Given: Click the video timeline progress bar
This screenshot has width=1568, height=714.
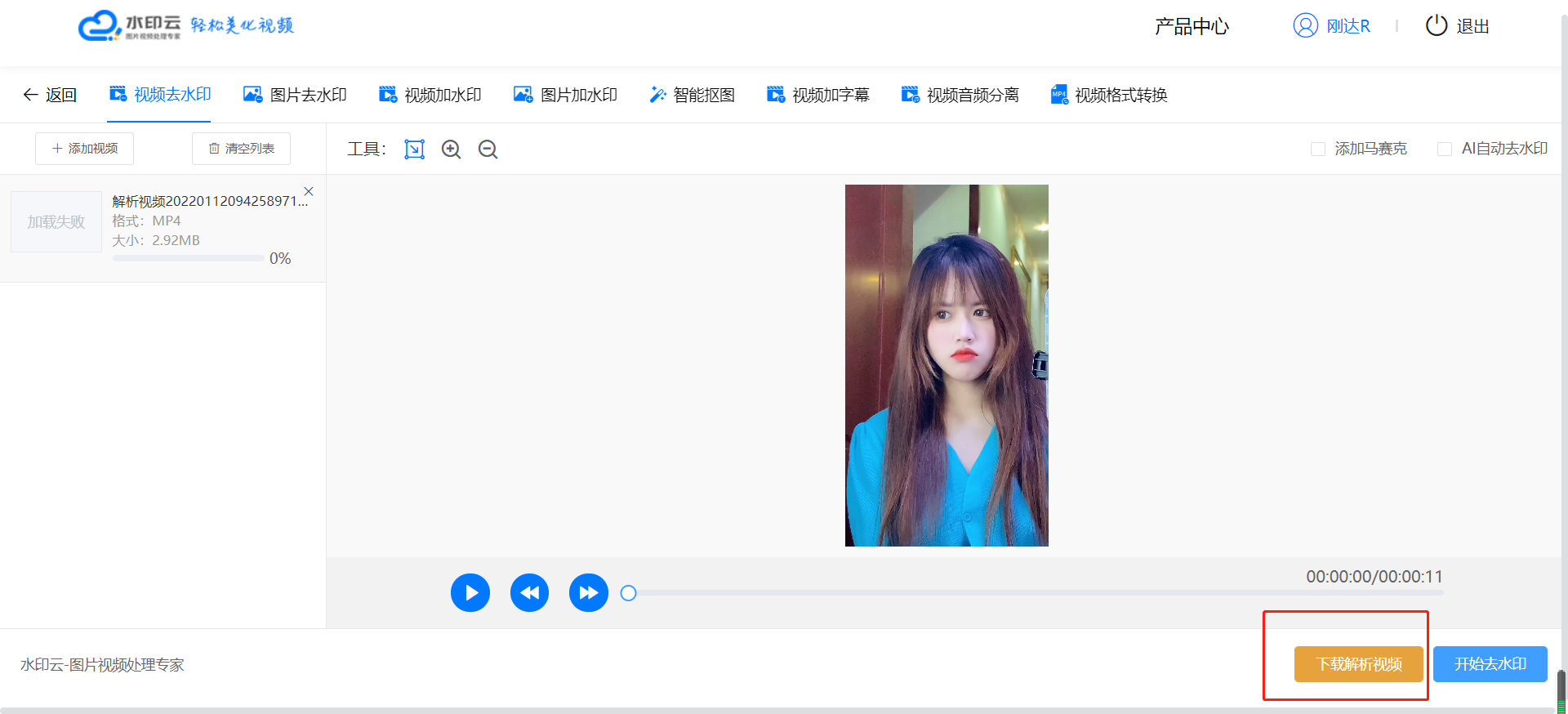Looking at the screenshot, I should pyautogui.click(x=1036, y=593).
